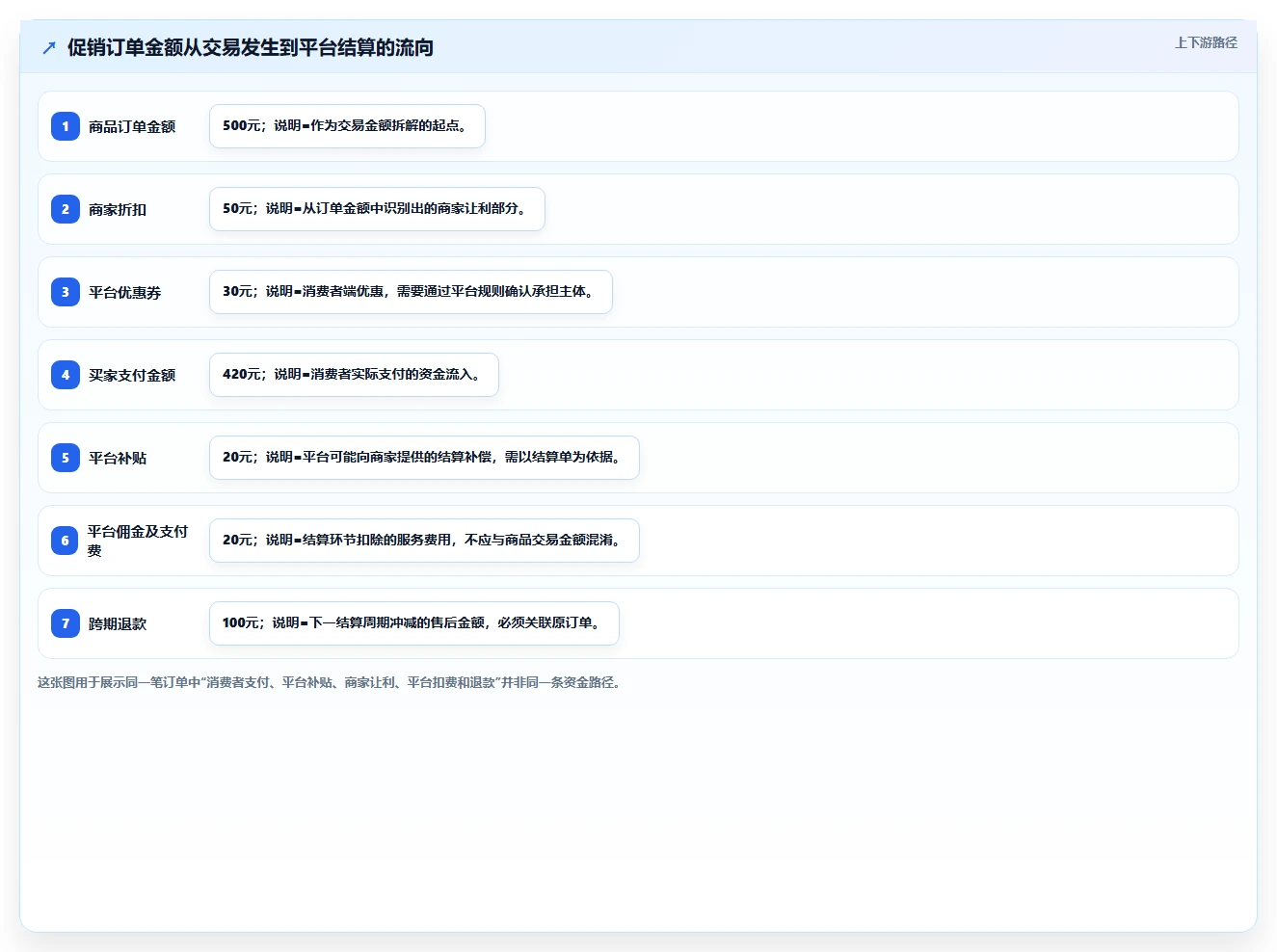
Task: Open the 20元 结算补偿 description box
Action: coord(424,458)
